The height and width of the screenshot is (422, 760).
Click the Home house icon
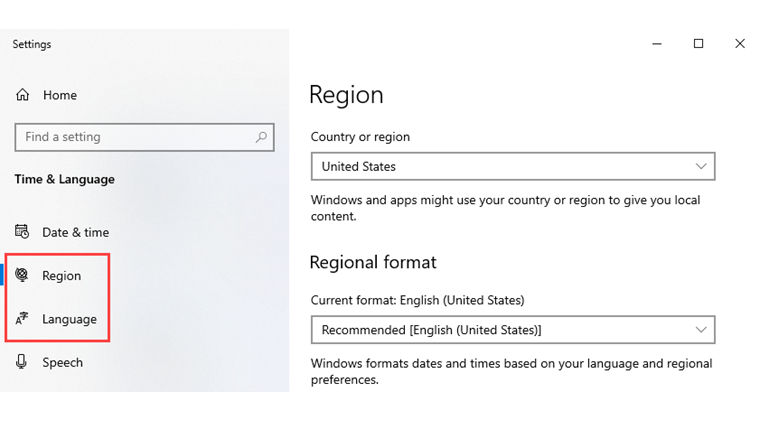point(23,95)
